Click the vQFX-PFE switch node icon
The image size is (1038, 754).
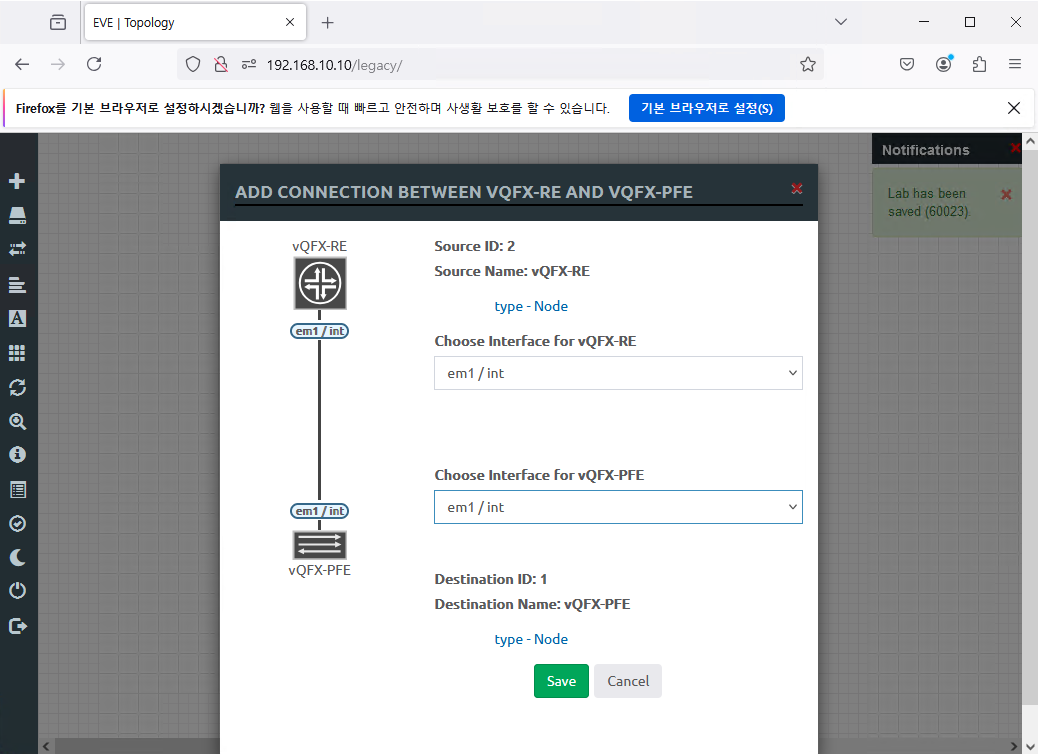click(x=320, y=545)
